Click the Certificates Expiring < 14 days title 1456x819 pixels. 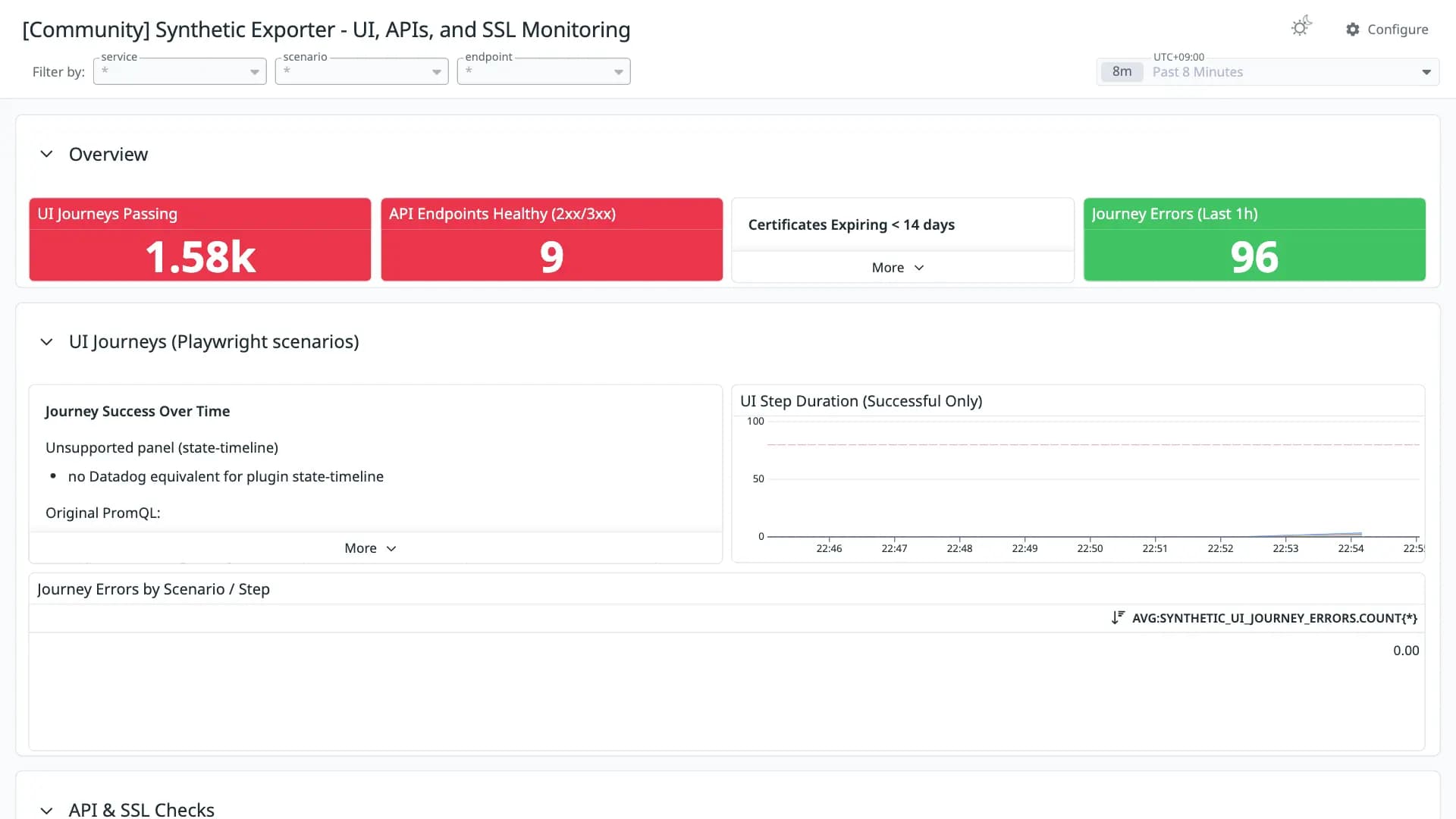point(851,225)
